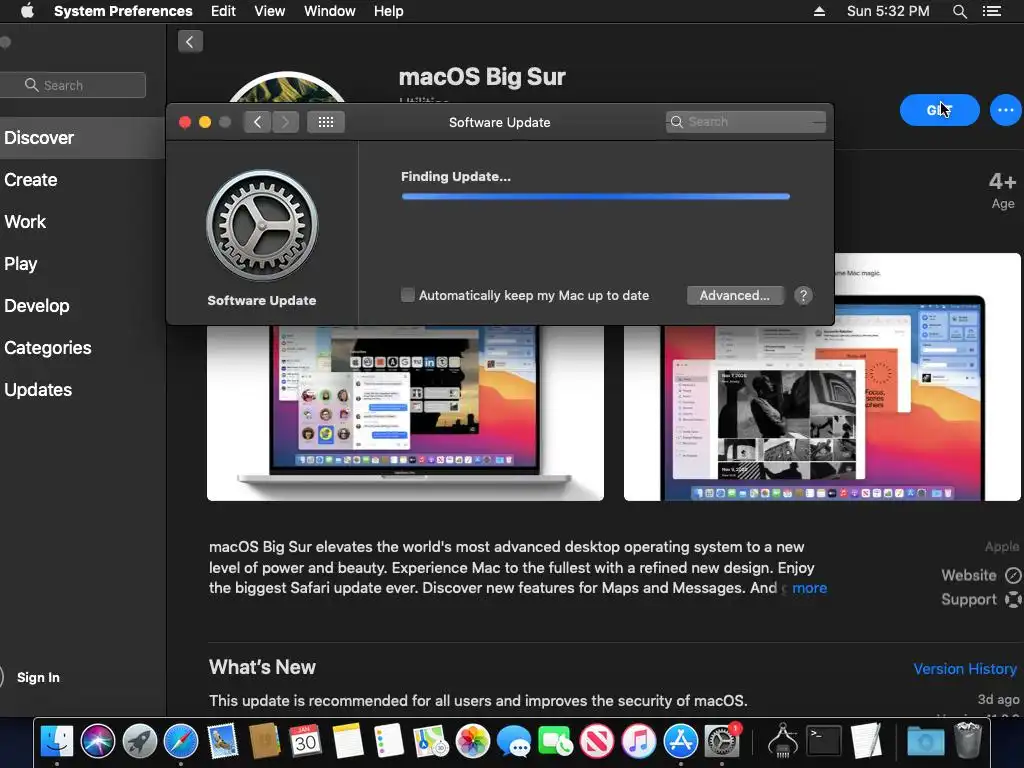
Task: Open the System Preferences menu
Action: [123, 11]
